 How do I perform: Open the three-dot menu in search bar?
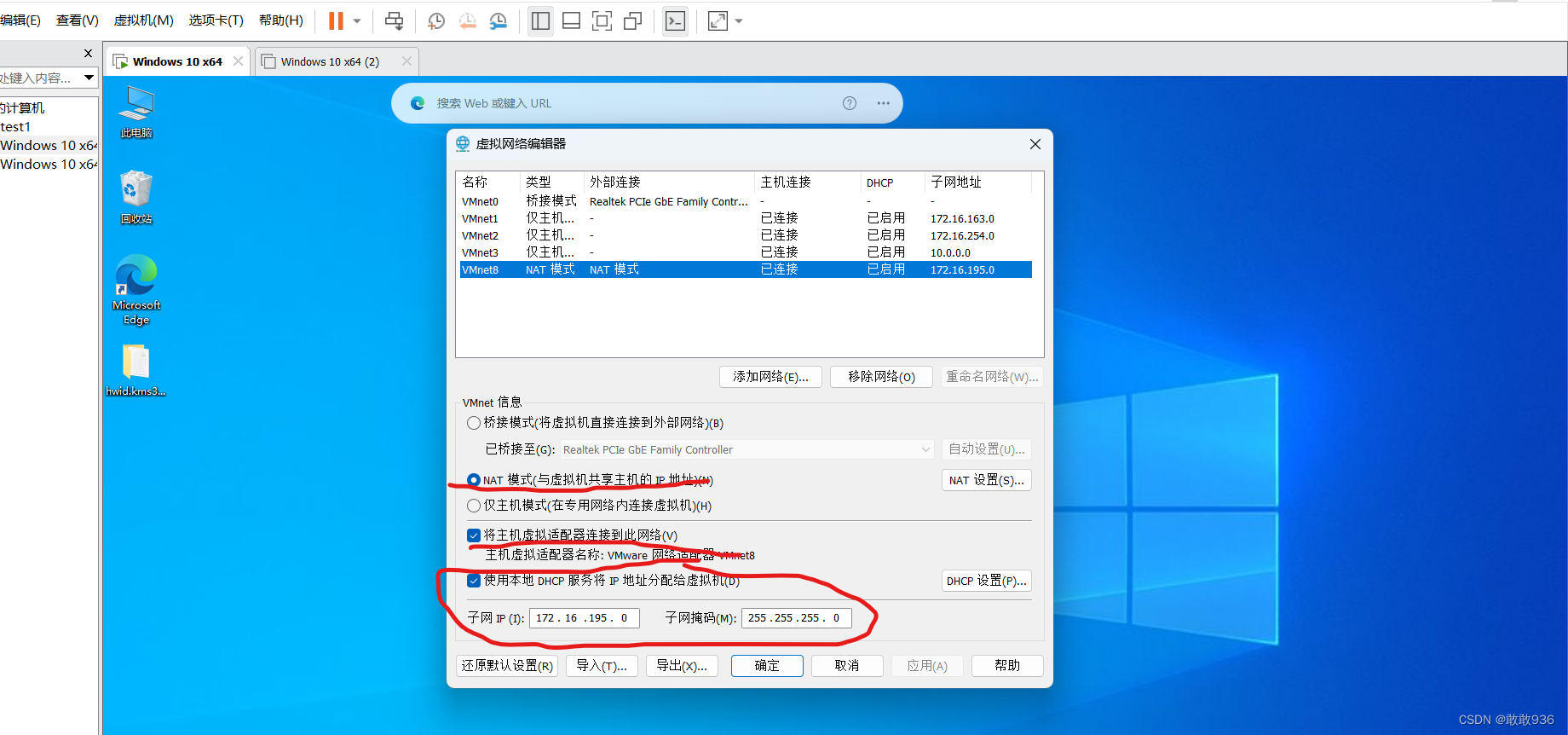coord(884,103)
